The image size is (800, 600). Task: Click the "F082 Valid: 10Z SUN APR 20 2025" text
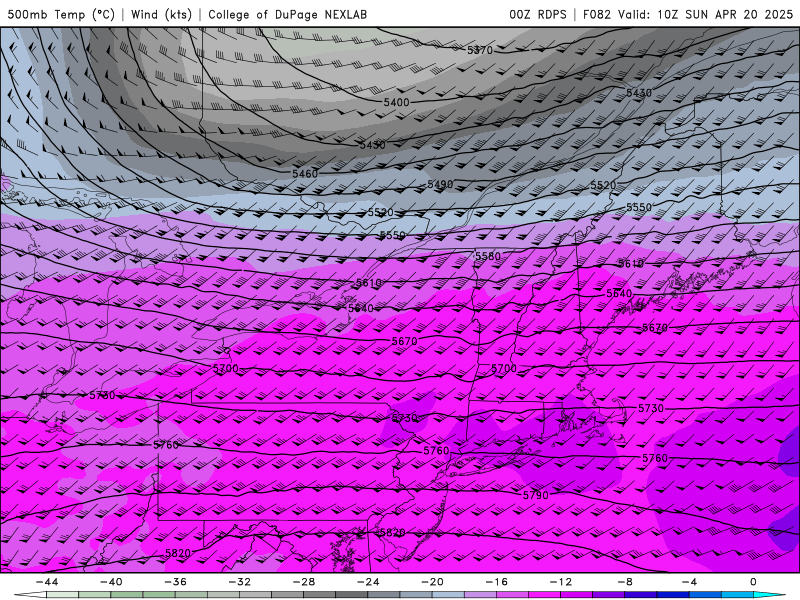(x=688, y=14)
